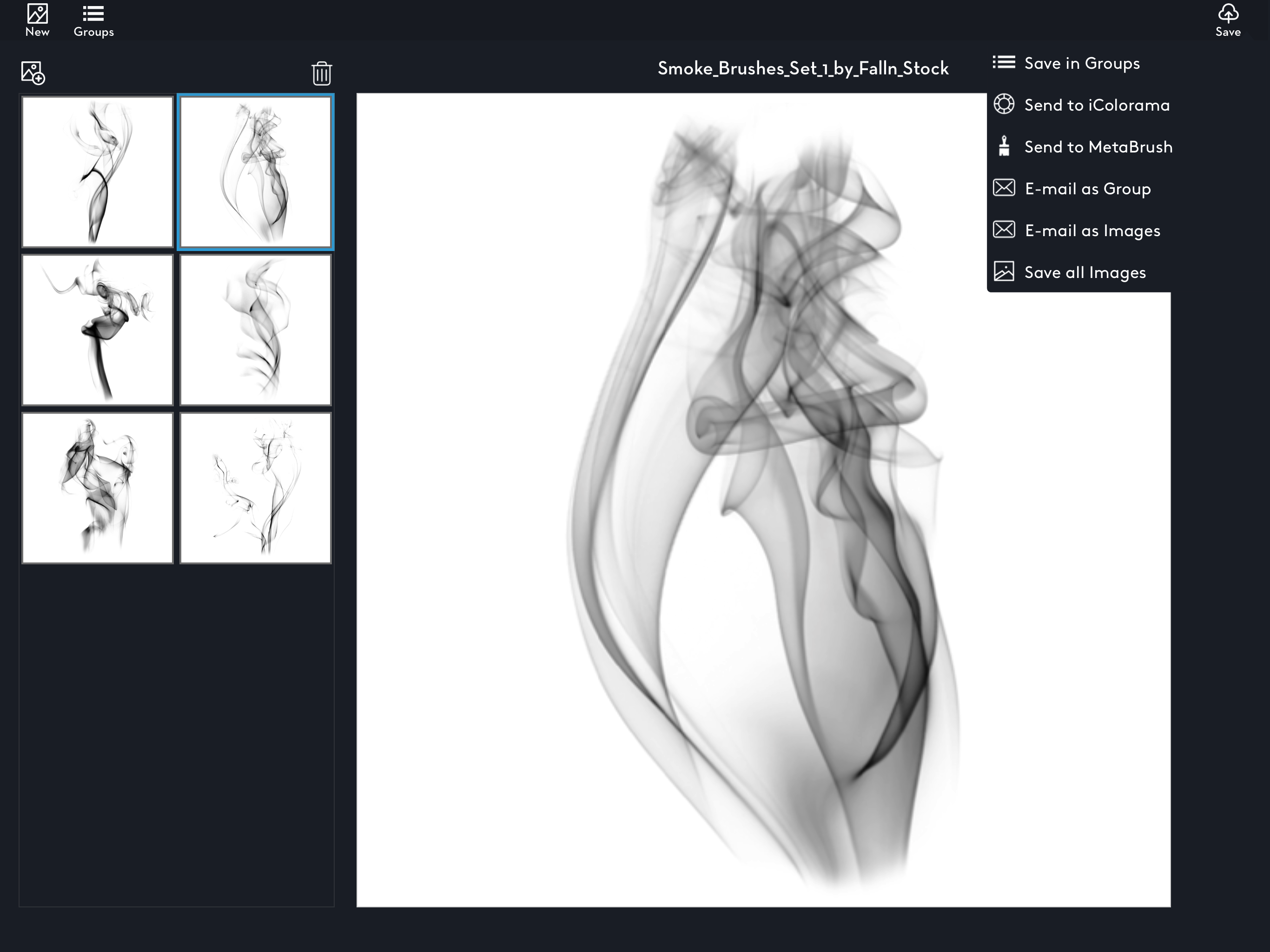
Task: Select the fifth smoke brush thumbnail
Action: pos(98,488)
